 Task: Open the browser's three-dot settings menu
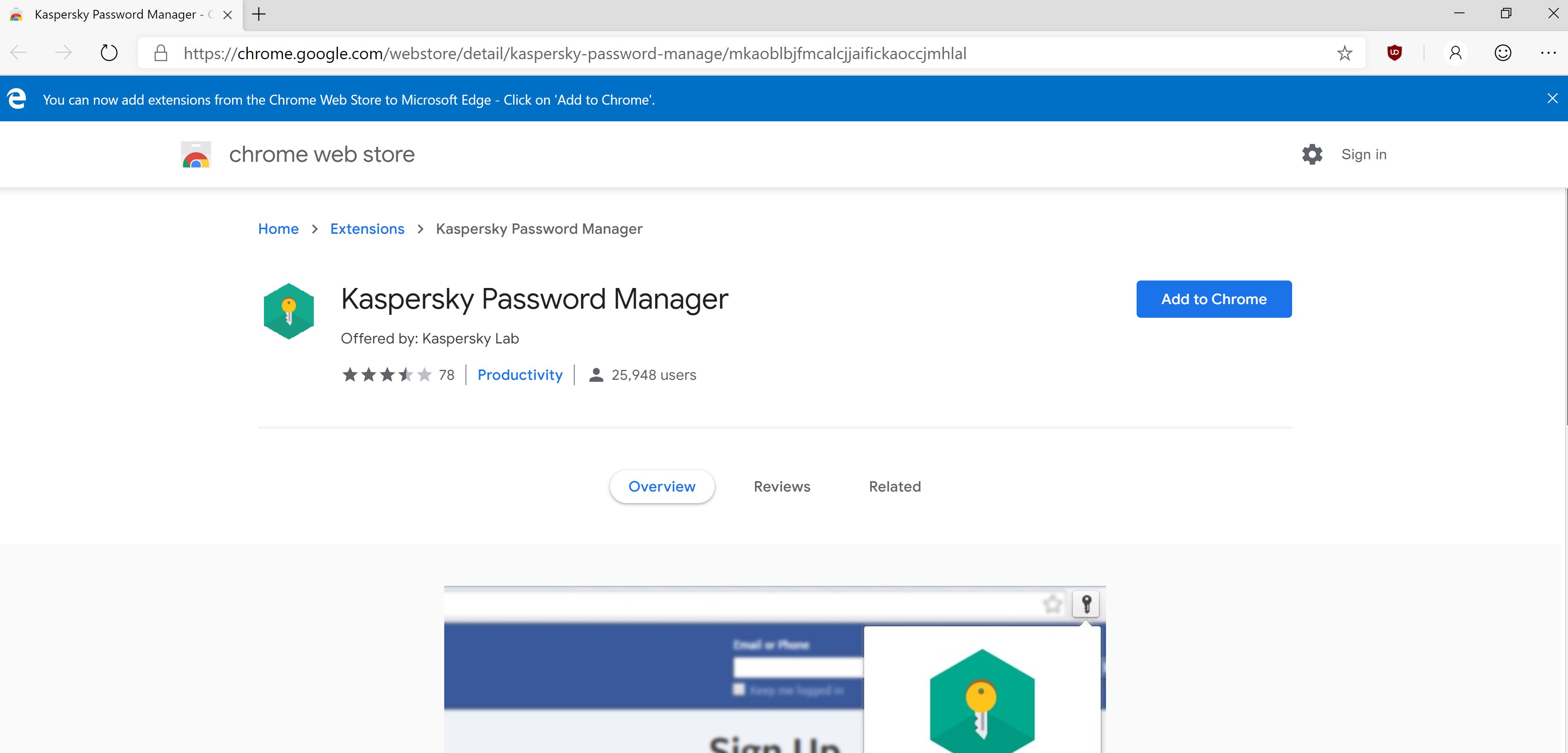pos(1548,53)
